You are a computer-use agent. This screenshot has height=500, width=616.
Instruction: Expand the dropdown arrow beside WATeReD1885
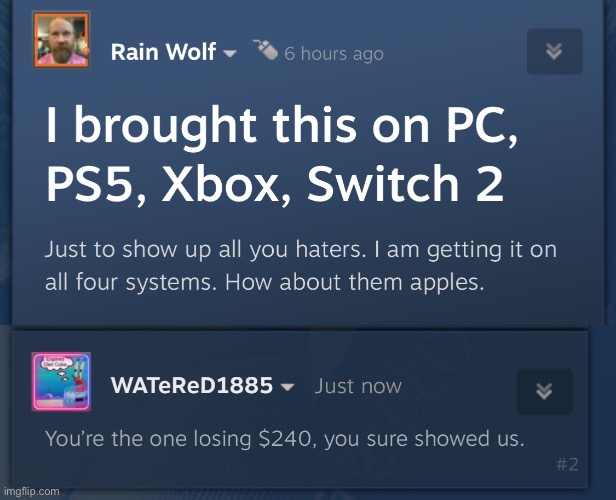click(288, 387)
